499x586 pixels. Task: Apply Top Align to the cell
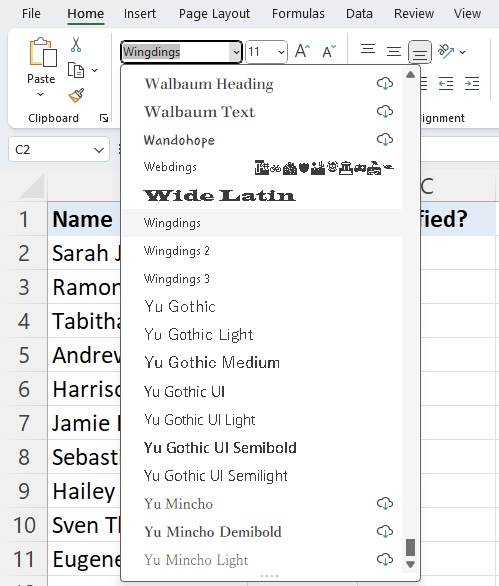368,50
